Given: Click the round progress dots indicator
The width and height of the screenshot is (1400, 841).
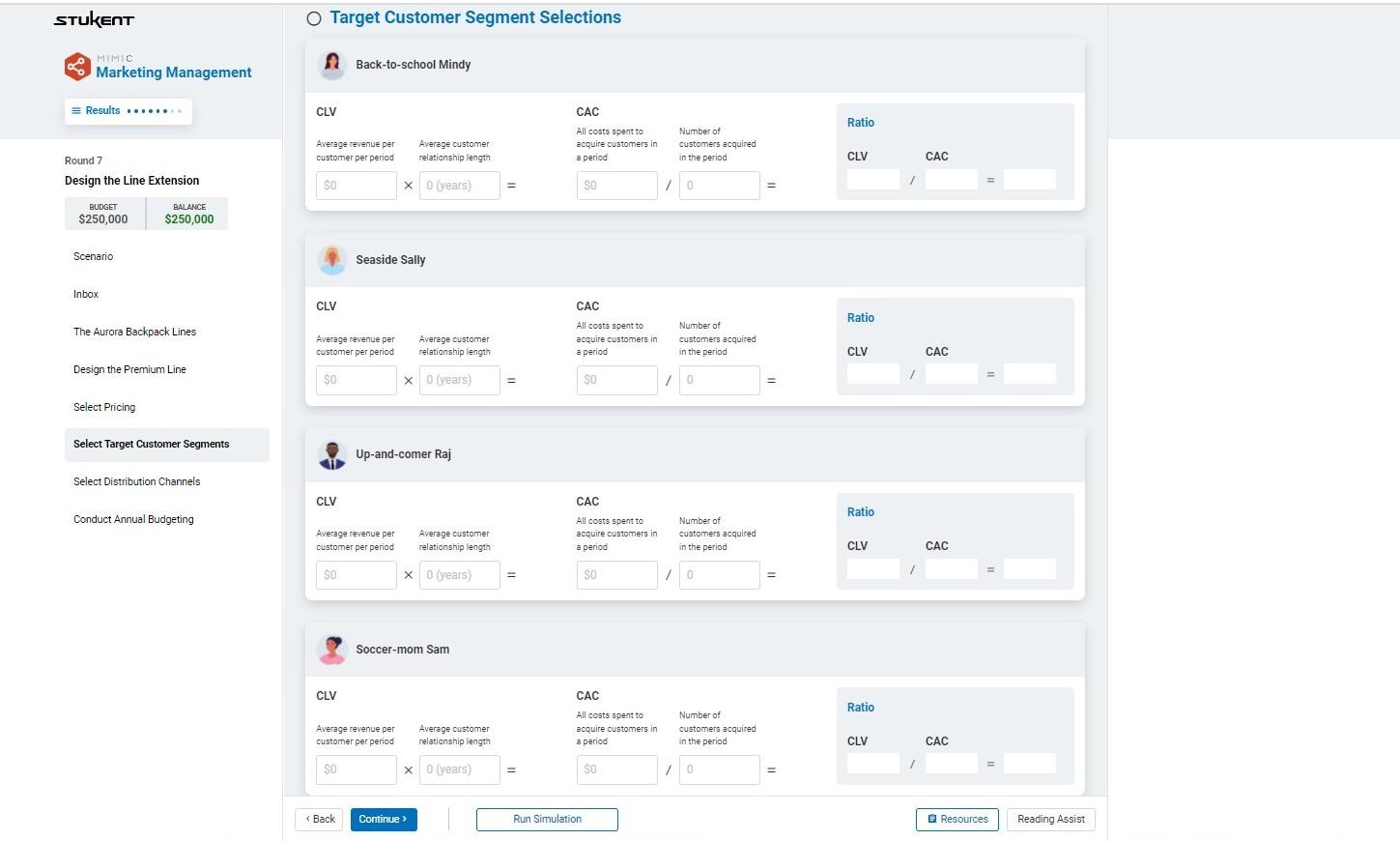Looking at the screenshot, I should (x=155, y=110).
